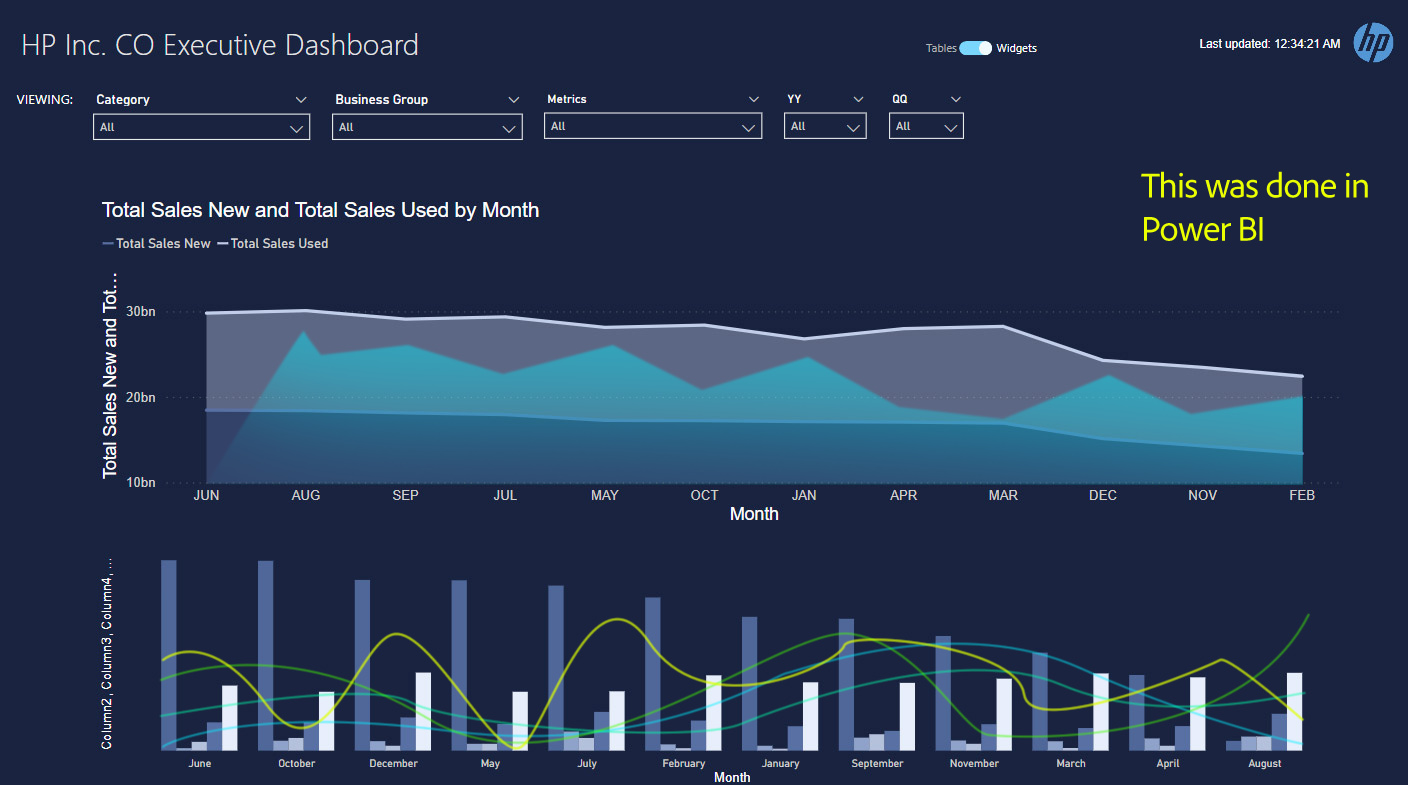Open the YY 'All' dropdown box
Screen dimensions: 1408x785
(825, 126)
